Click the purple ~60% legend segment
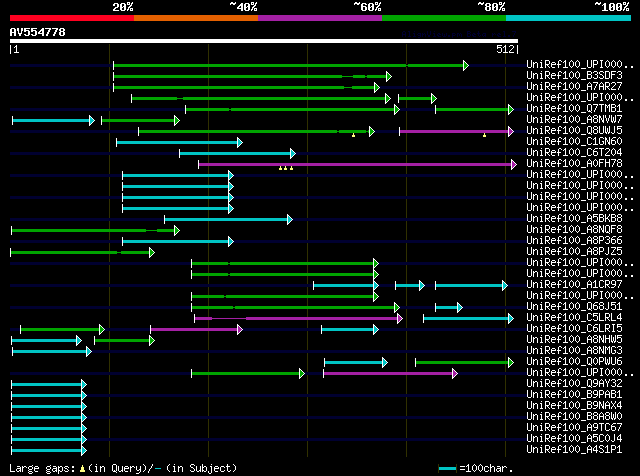This screenshot has width=640, height=476. pos(320,18)
